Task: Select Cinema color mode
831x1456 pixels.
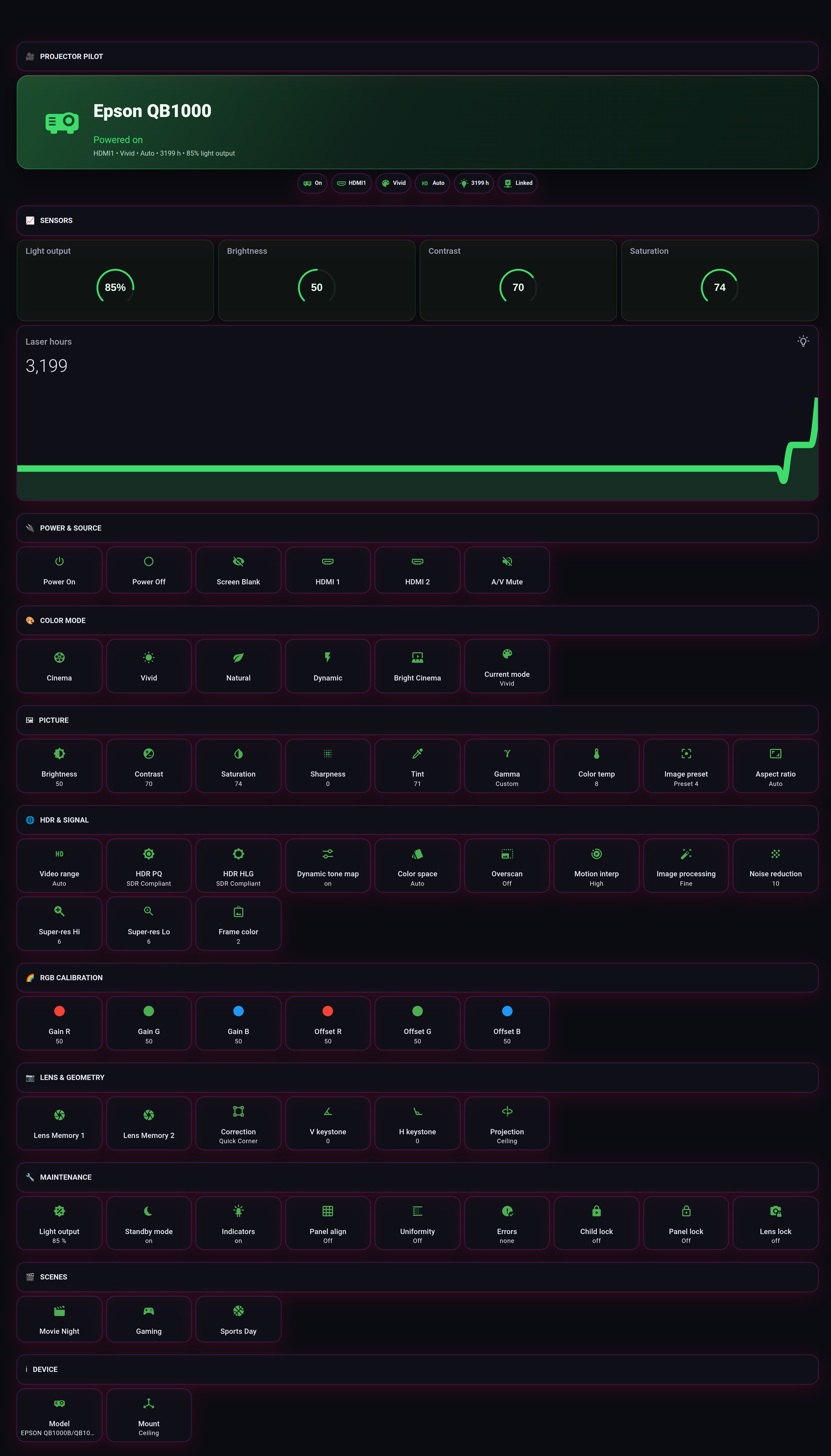Action: [x=59, y=666]
